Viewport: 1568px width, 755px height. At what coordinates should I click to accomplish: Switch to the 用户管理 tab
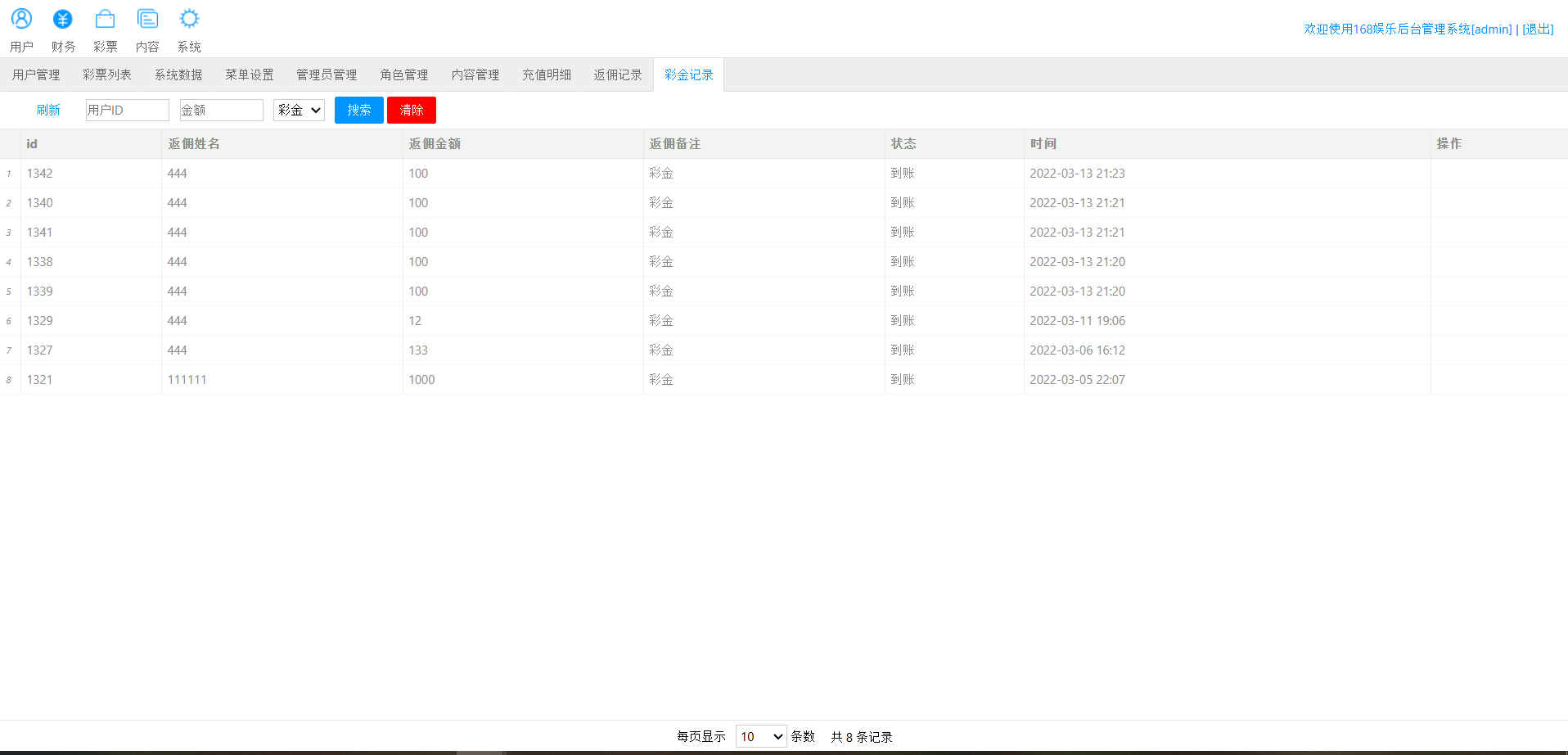coord(36,75)
